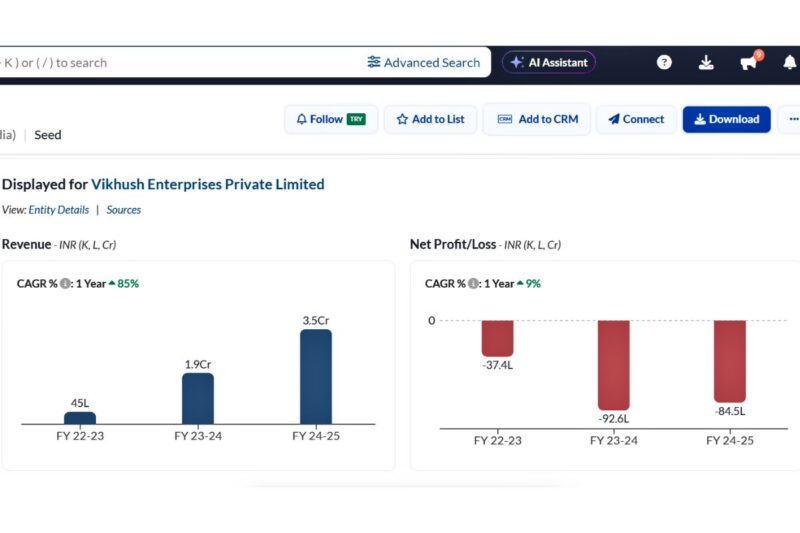Click the Follow label text
The width and height of the screenshot is (800, 533).
point(326,119)
